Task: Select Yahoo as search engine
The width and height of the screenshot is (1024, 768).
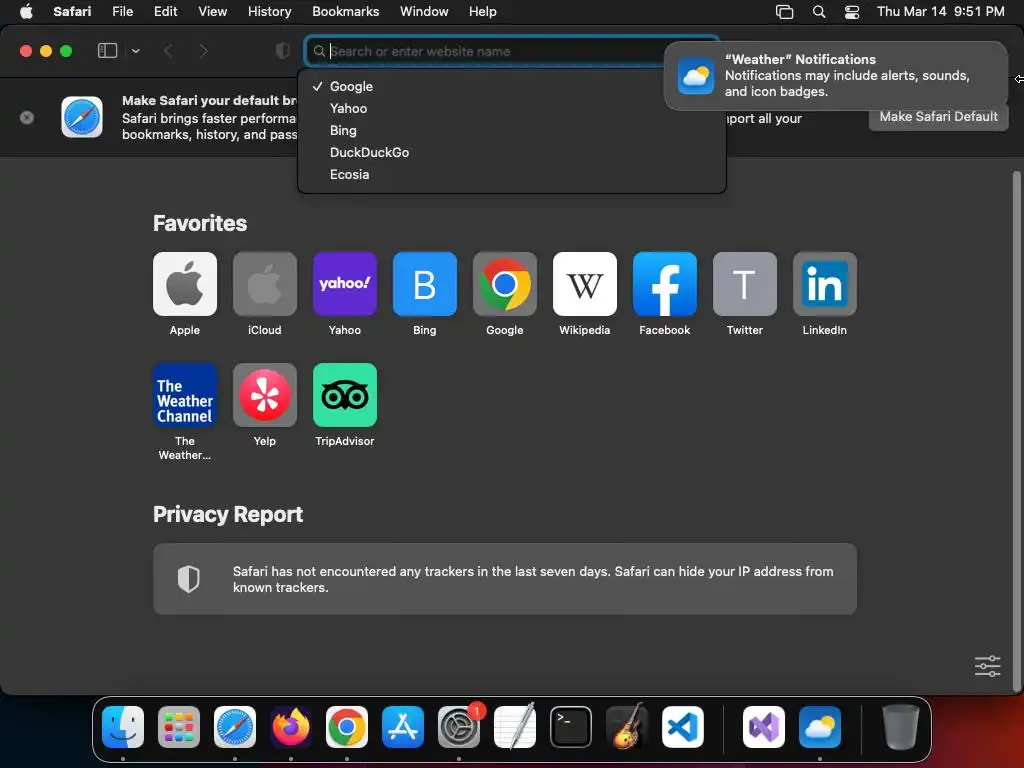Action: pyautogui.click(x=511, y=108)
